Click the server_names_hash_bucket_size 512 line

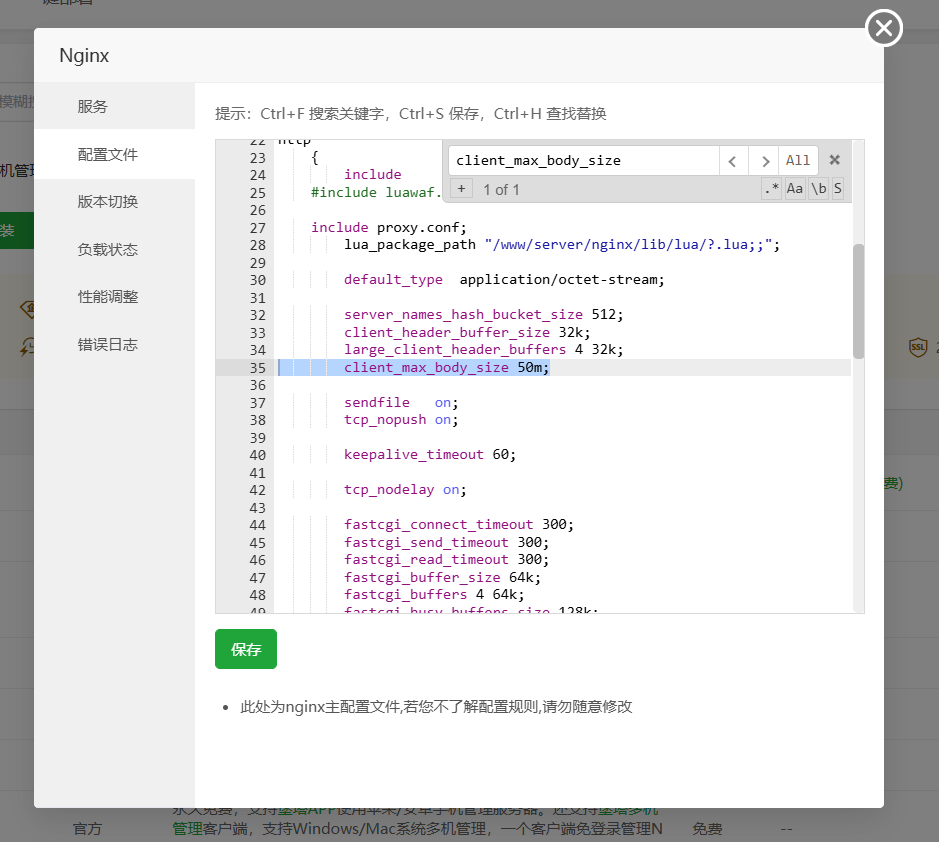click(x=483, y=315)
